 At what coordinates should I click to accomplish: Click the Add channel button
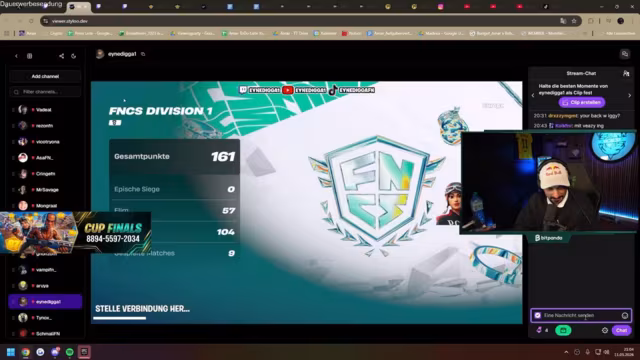[x=45, y=76]
